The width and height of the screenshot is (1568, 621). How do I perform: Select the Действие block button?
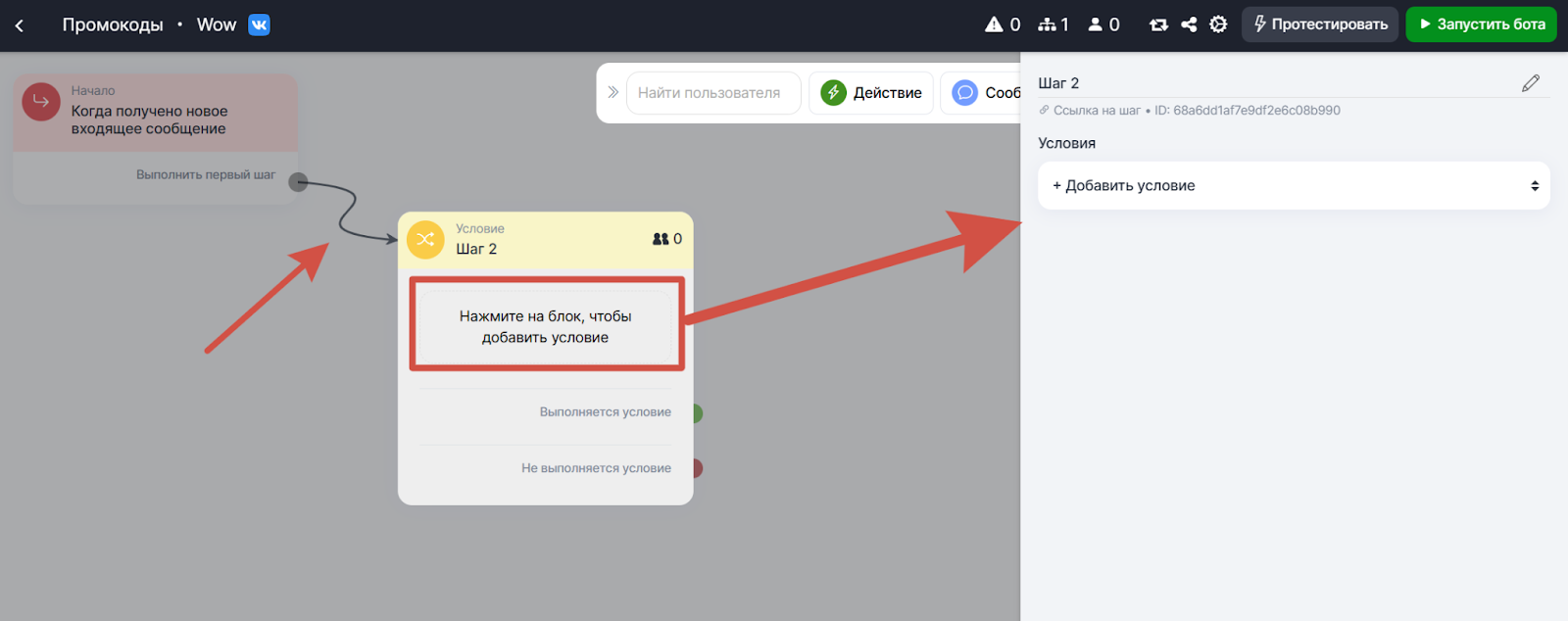[x=870, y=93]
